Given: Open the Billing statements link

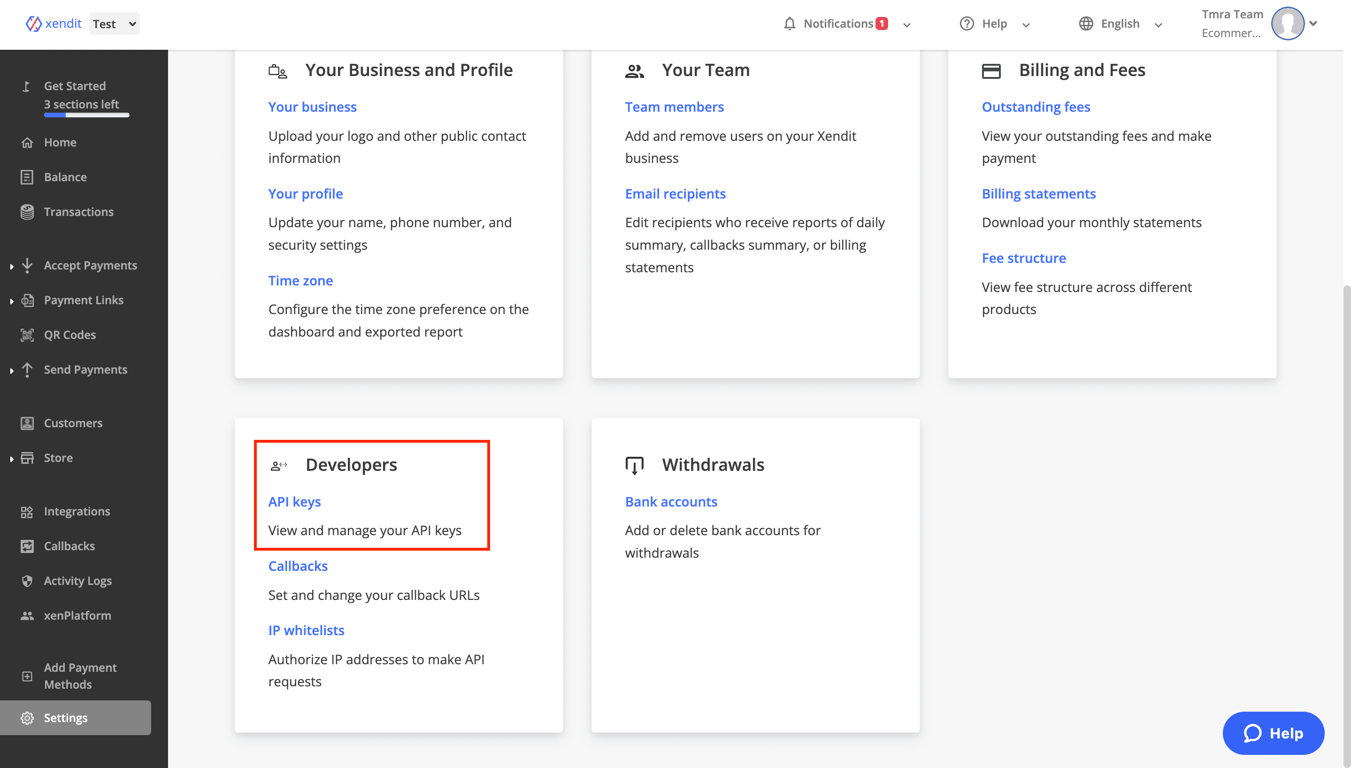Looking at the screenshot, I should (1038, 194).
